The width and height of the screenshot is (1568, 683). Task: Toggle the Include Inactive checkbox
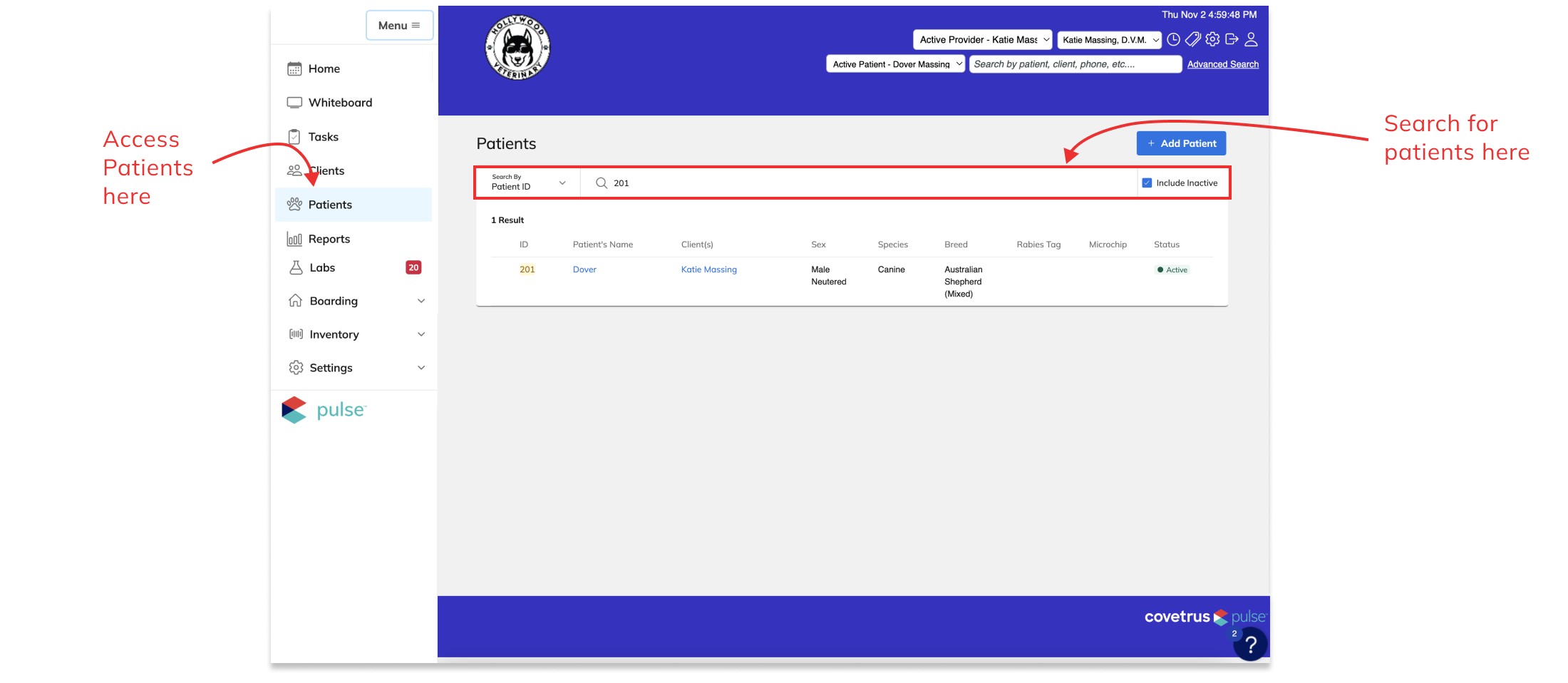(1147, 183)
